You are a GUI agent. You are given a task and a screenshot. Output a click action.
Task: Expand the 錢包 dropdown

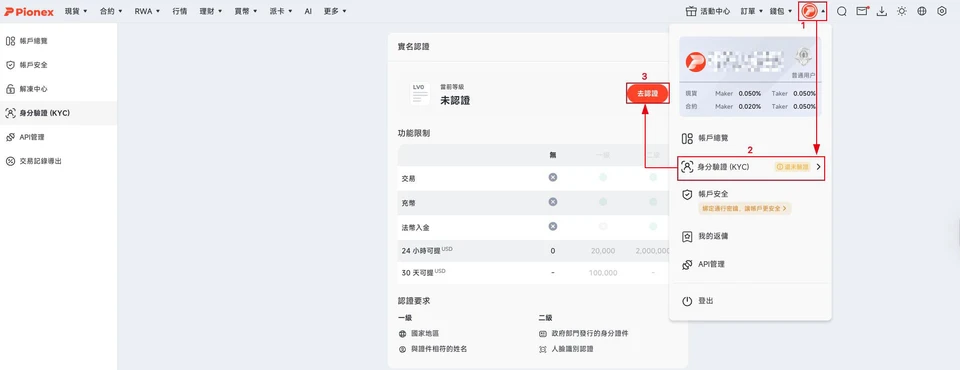tap(781, 11)
